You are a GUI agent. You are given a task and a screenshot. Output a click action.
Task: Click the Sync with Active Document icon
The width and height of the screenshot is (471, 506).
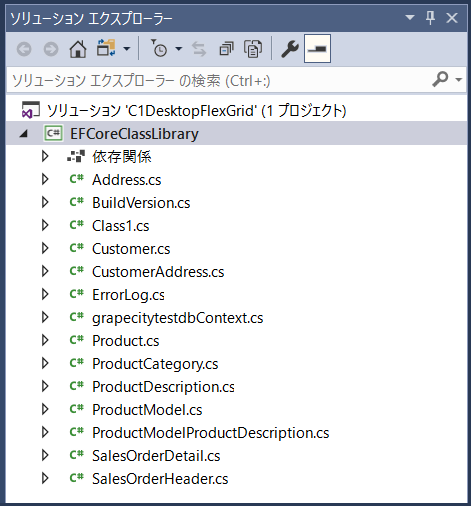pyautogui.click(x=199, y=49)
